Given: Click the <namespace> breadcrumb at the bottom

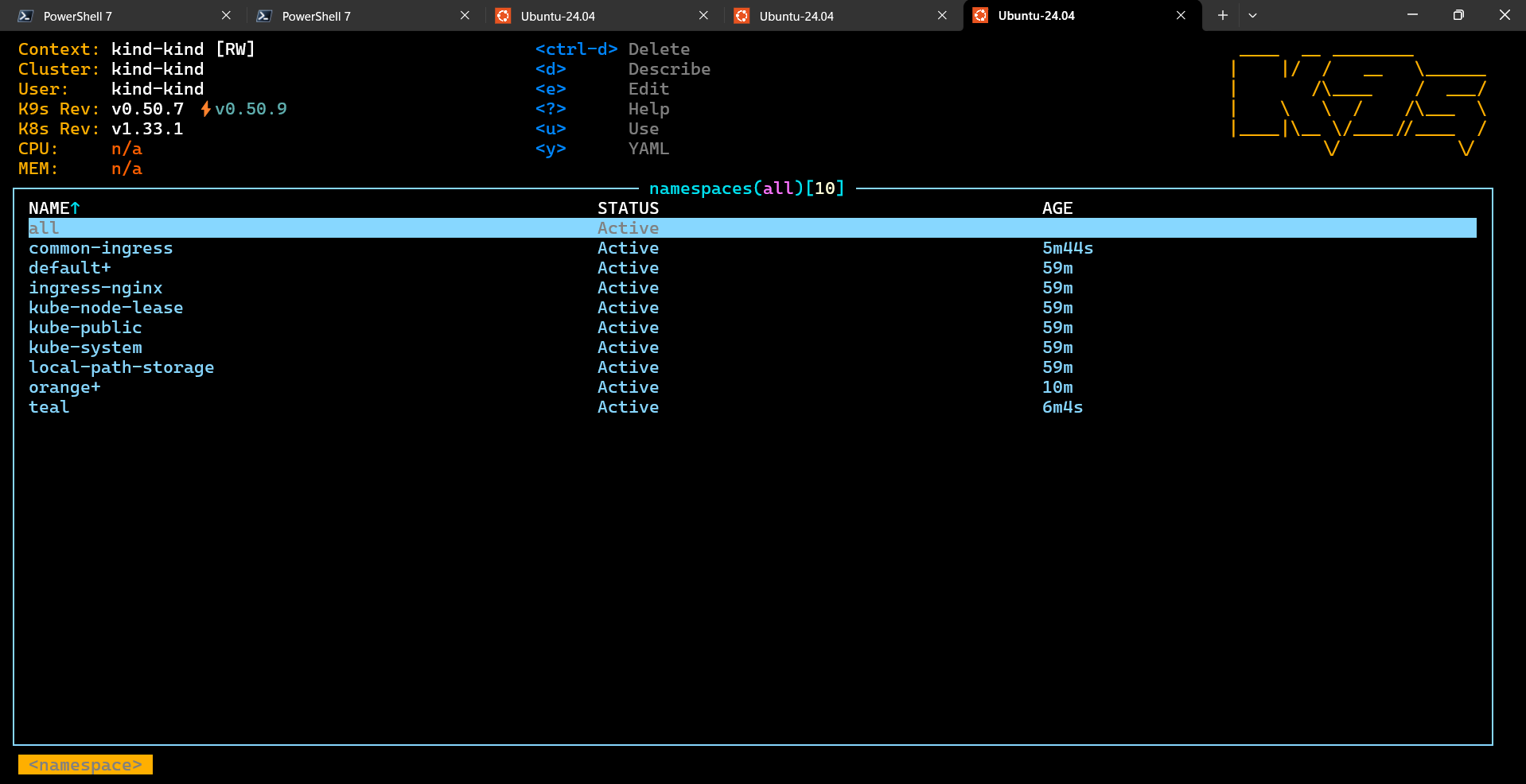Looking at the screenshot, I should [x=85, y=765].
